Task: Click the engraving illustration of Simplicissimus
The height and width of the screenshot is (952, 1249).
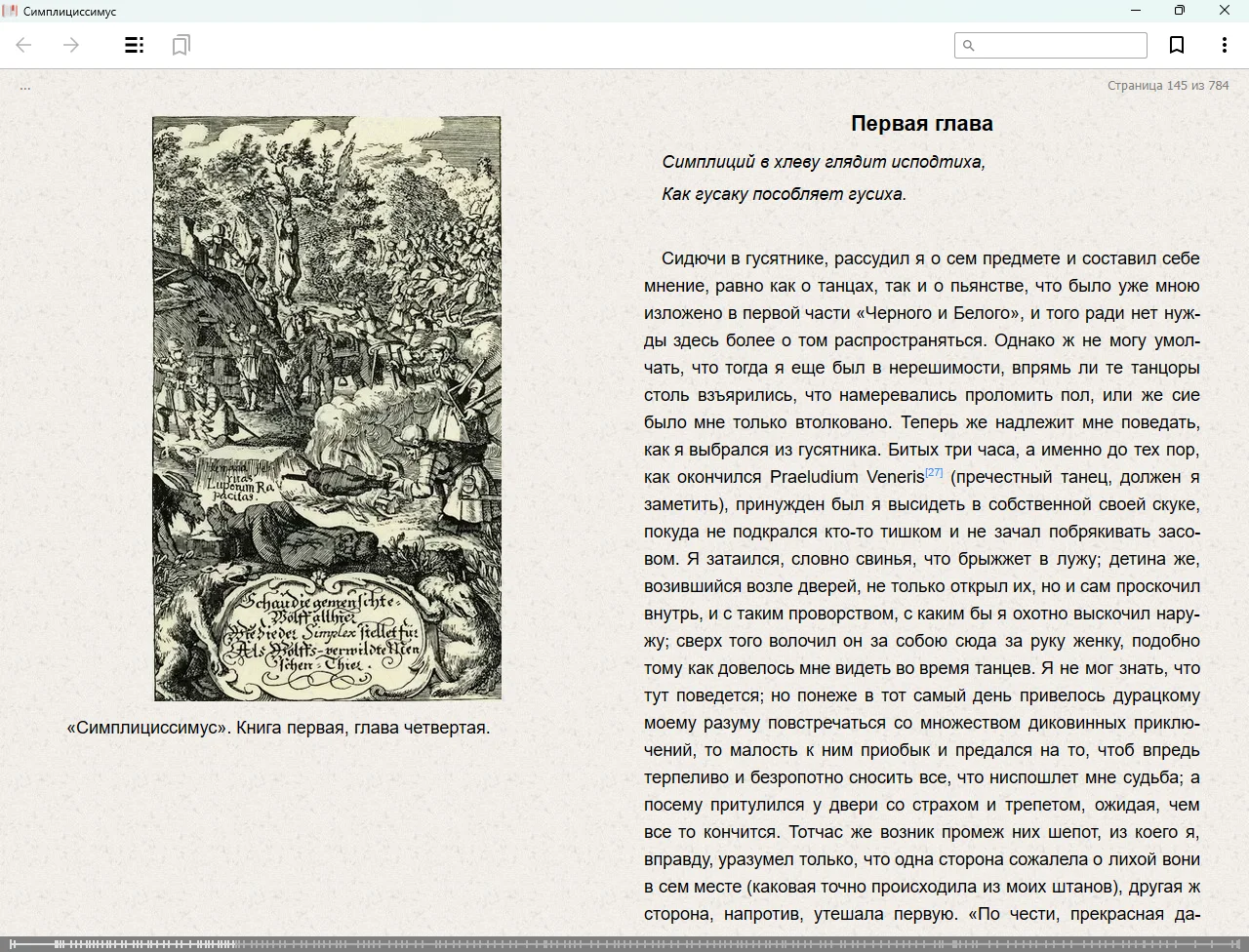Action: (x=327, y=408)
